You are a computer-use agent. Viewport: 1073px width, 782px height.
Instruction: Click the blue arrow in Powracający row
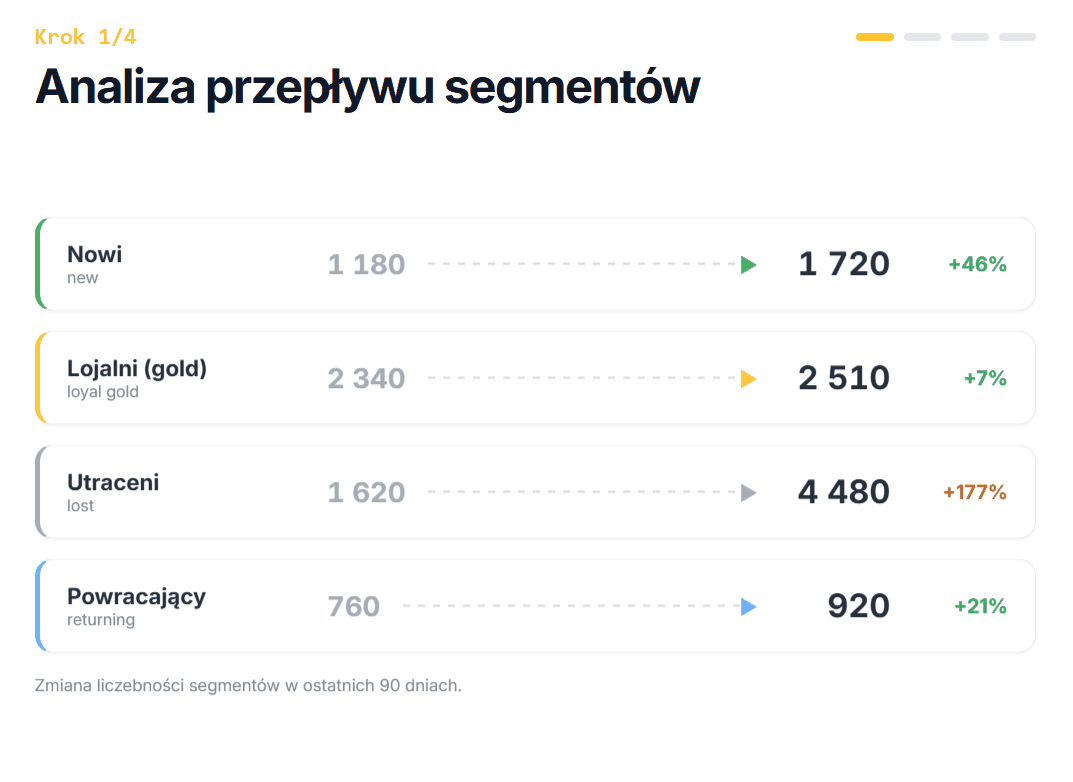click(749, 606)
